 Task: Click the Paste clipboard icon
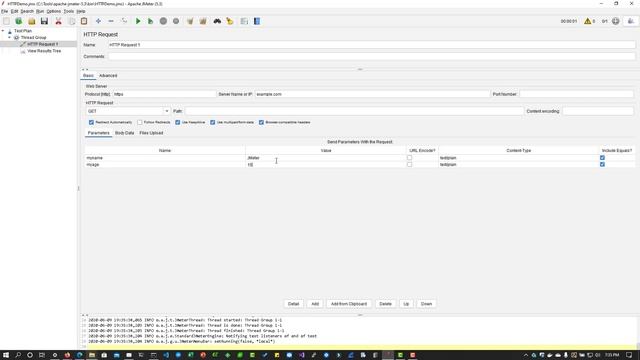[84, 21]
